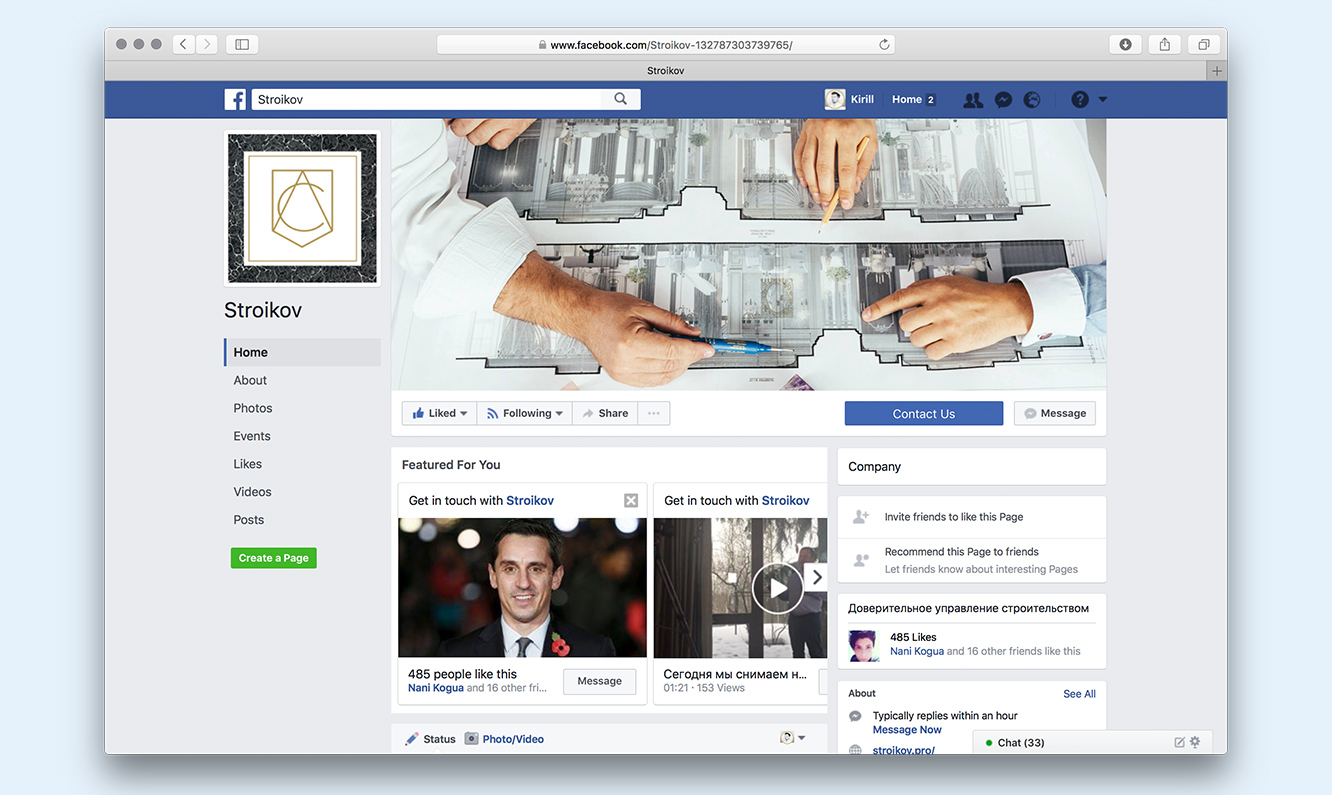The width and height of the screenshot is (1332, 795).
Task: Open Photos in page sidebar
Action: coord(253,408)
